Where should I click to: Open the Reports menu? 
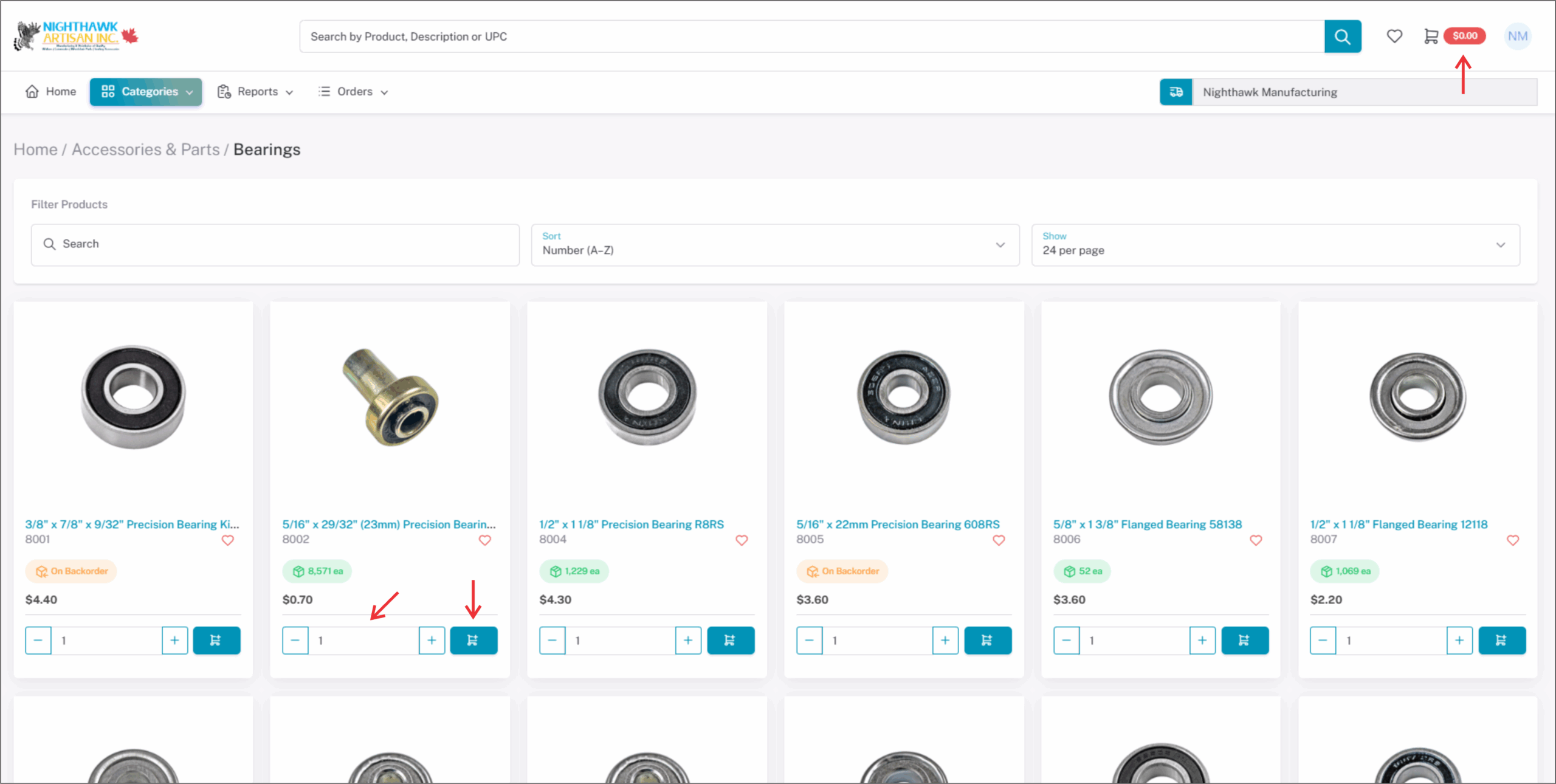click(256, 92)
